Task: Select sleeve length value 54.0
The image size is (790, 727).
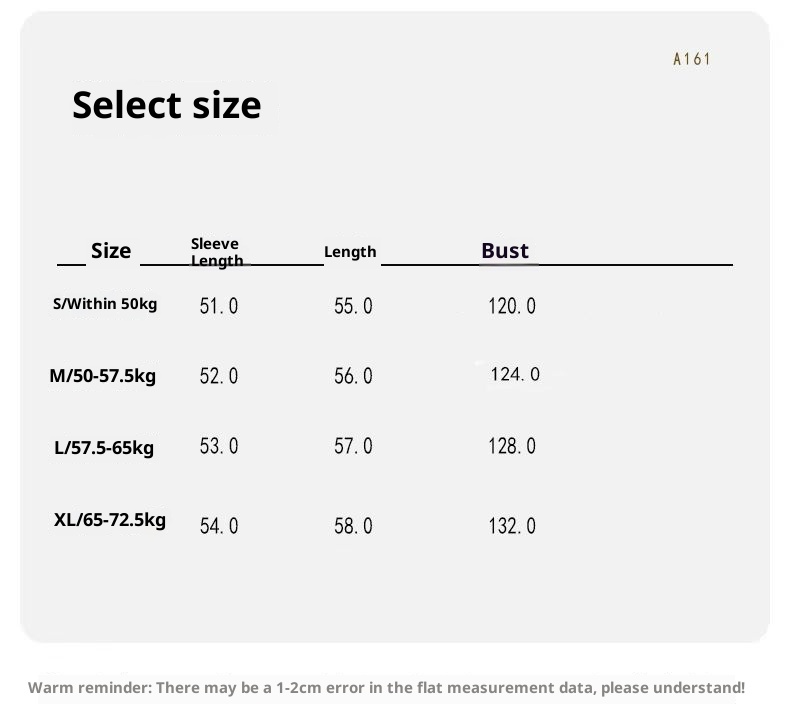Action: 219,526
